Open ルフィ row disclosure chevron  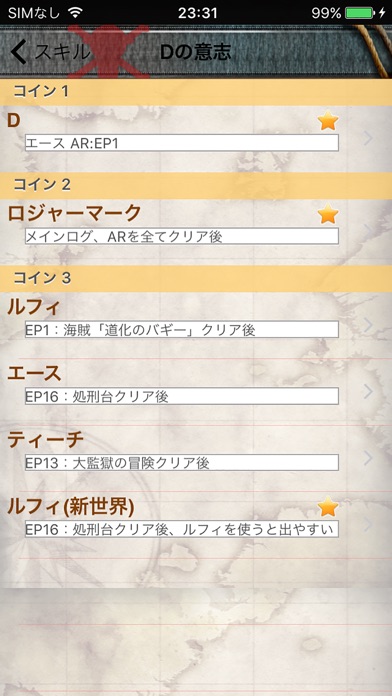point(368,325)
